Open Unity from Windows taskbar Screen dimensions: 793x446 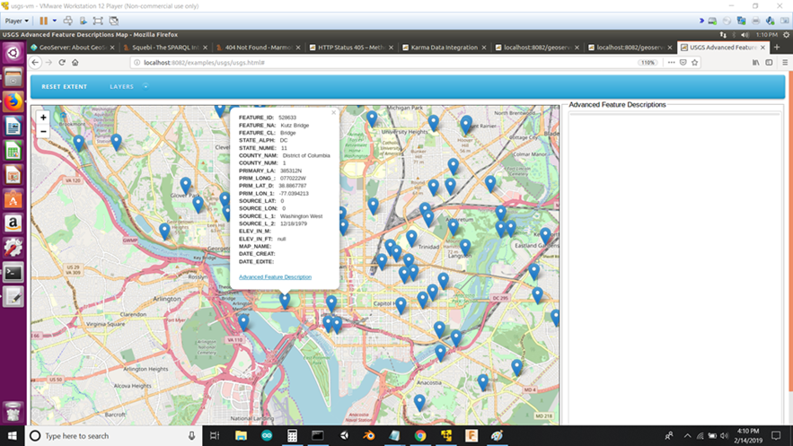(343, 435)
